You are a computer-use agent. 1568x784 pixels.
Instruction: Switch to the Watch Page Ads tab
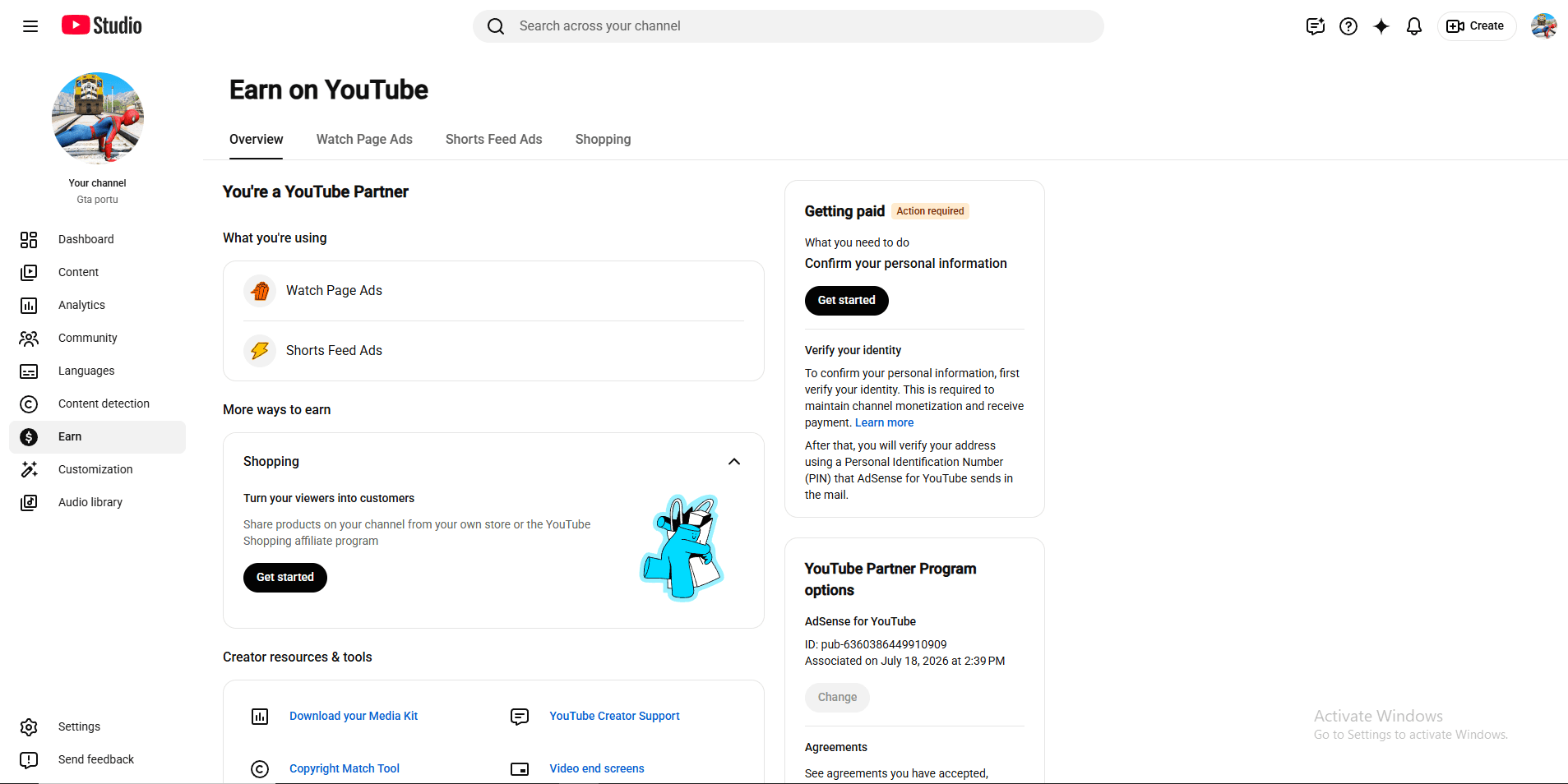[364, 140]
